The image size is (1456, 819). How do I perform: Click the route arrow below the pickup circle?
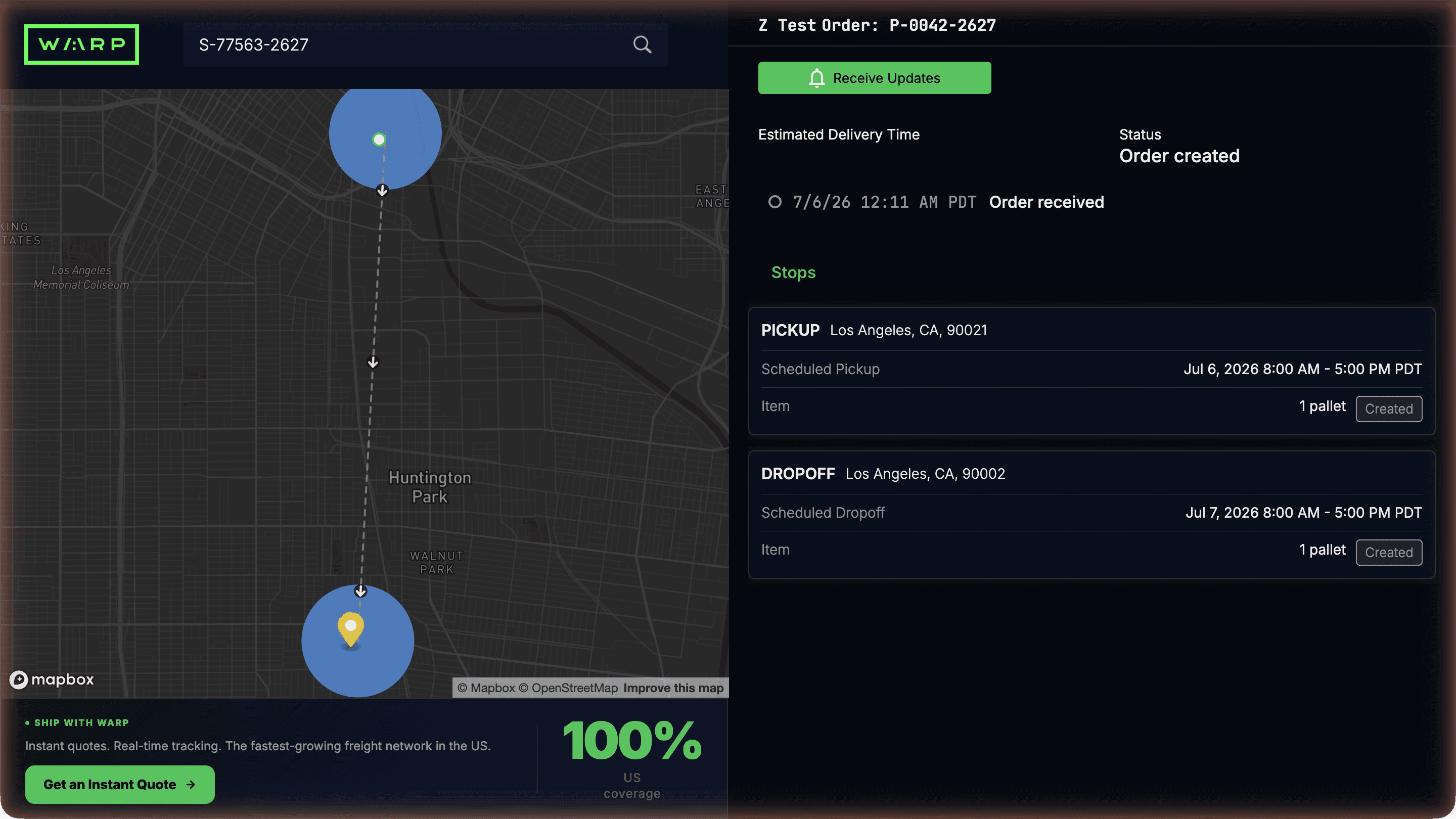tap(382, 191)
